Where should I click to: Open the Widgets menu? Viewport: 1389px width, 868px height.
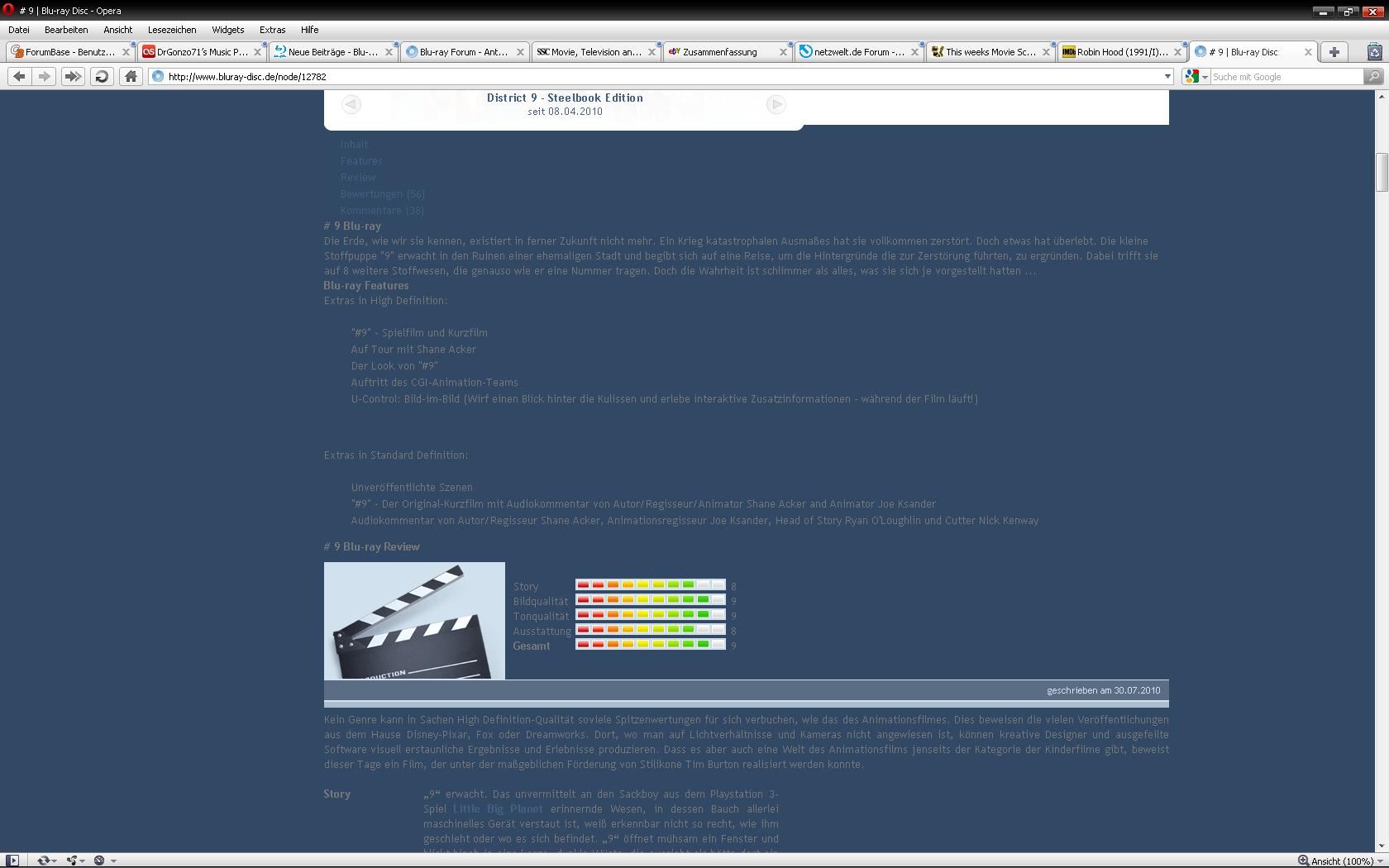(x=227, y=30)
